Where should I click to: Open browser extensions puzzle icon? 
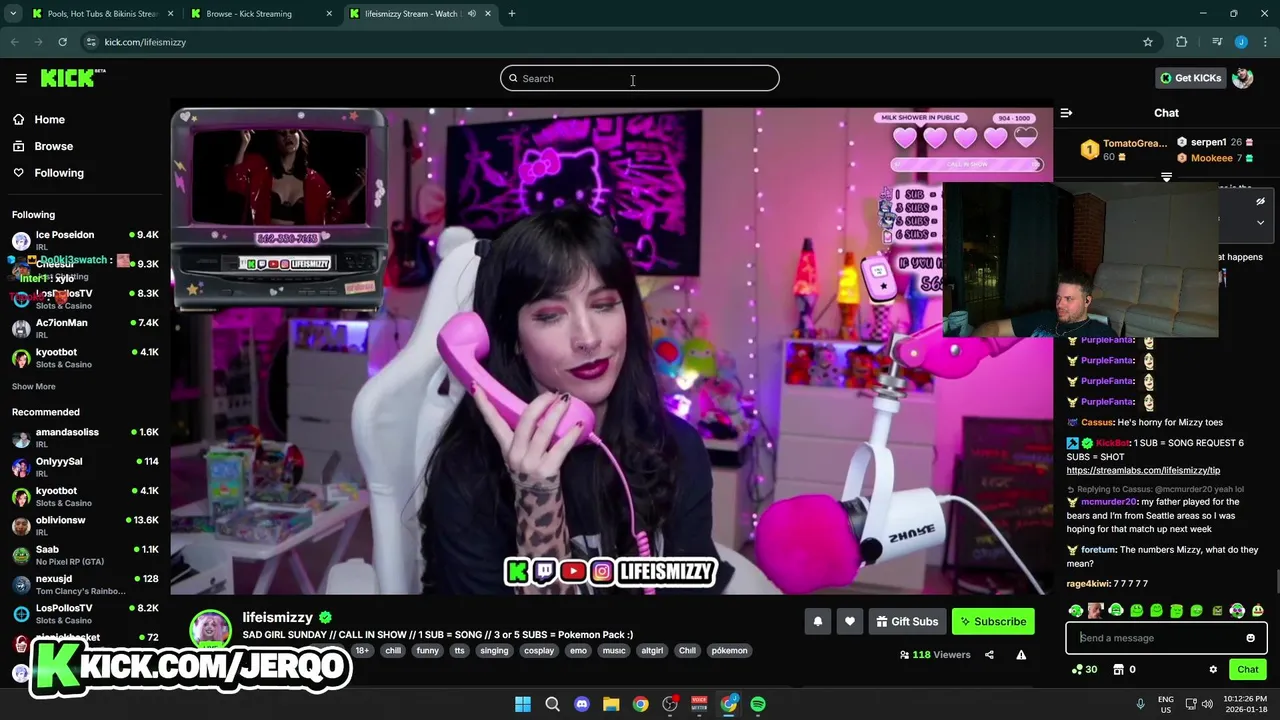pyautogui.click(x=1181, y=42)
